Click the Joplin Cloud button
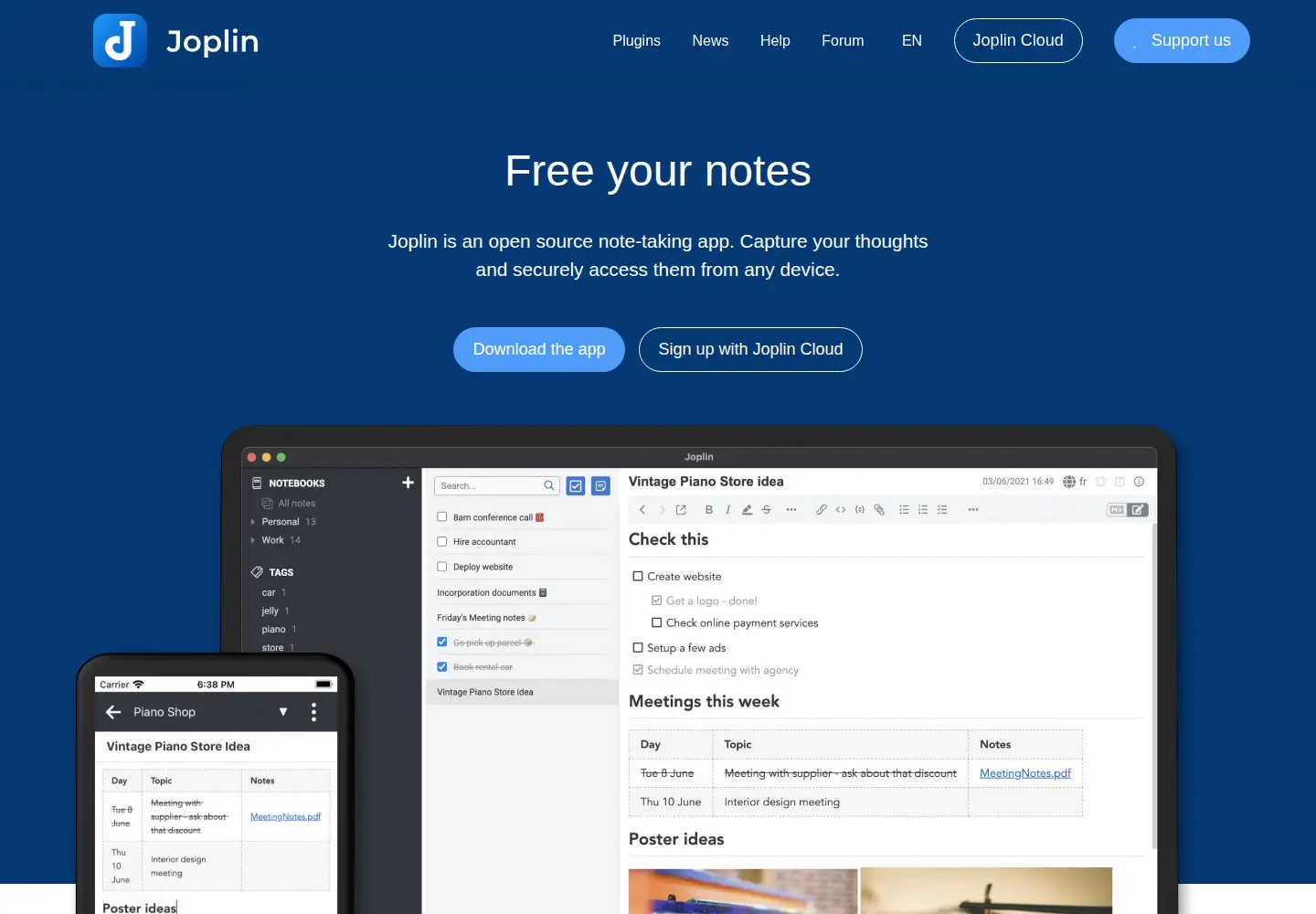Viewport: 1316px width, 914px height. click(1018, 40)
